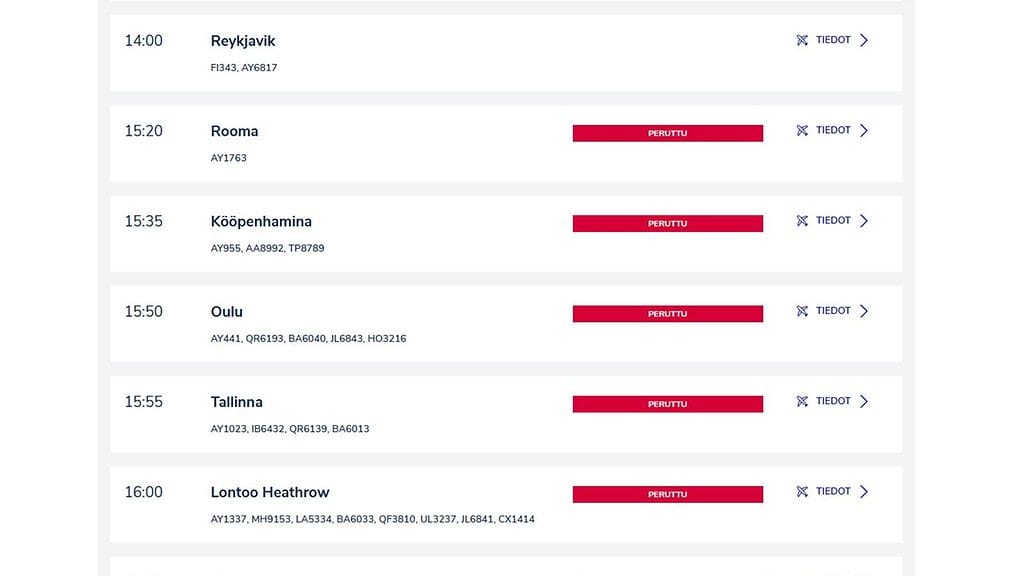Expand the Kööpenhamina flight details chevron
Screen dimensions: 1024x576
click(x=864, y=221)
